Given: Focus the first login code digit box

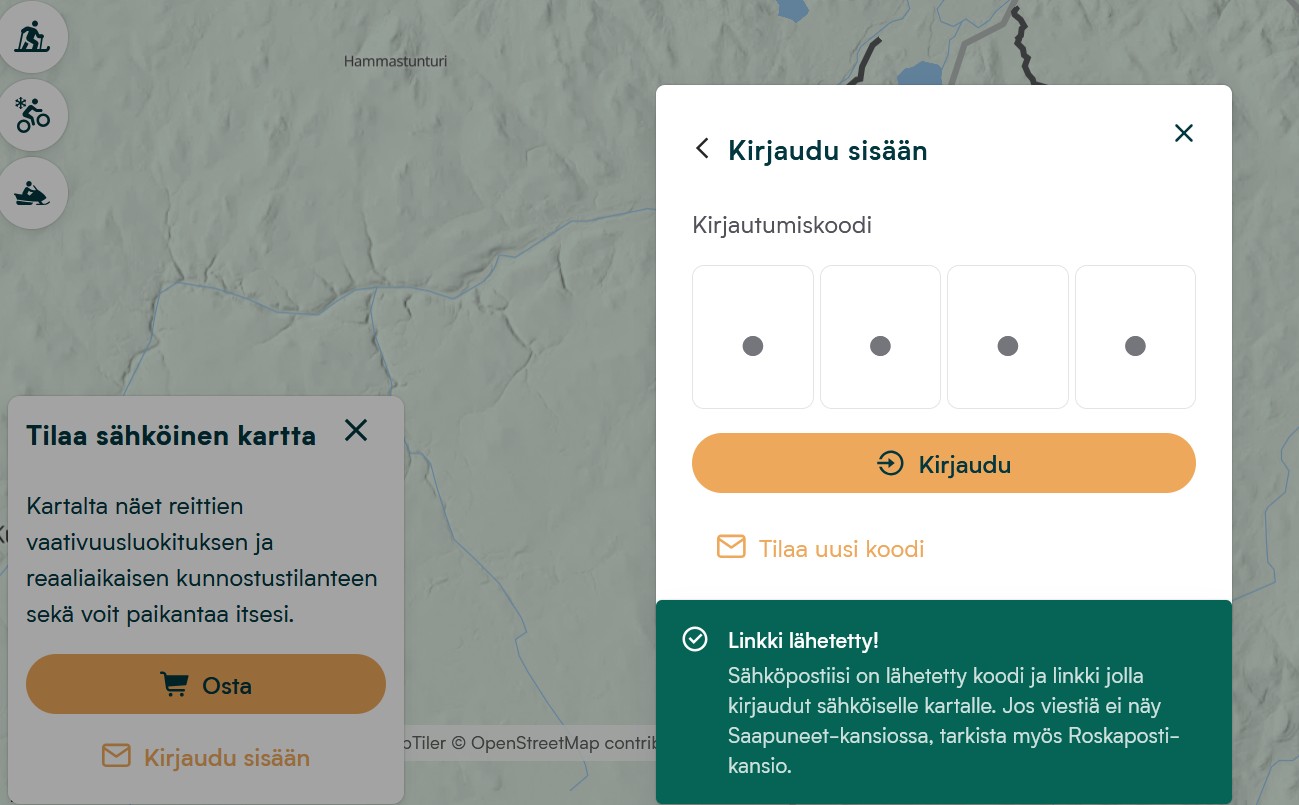Looking at the screenshot, I should (752, 337).
